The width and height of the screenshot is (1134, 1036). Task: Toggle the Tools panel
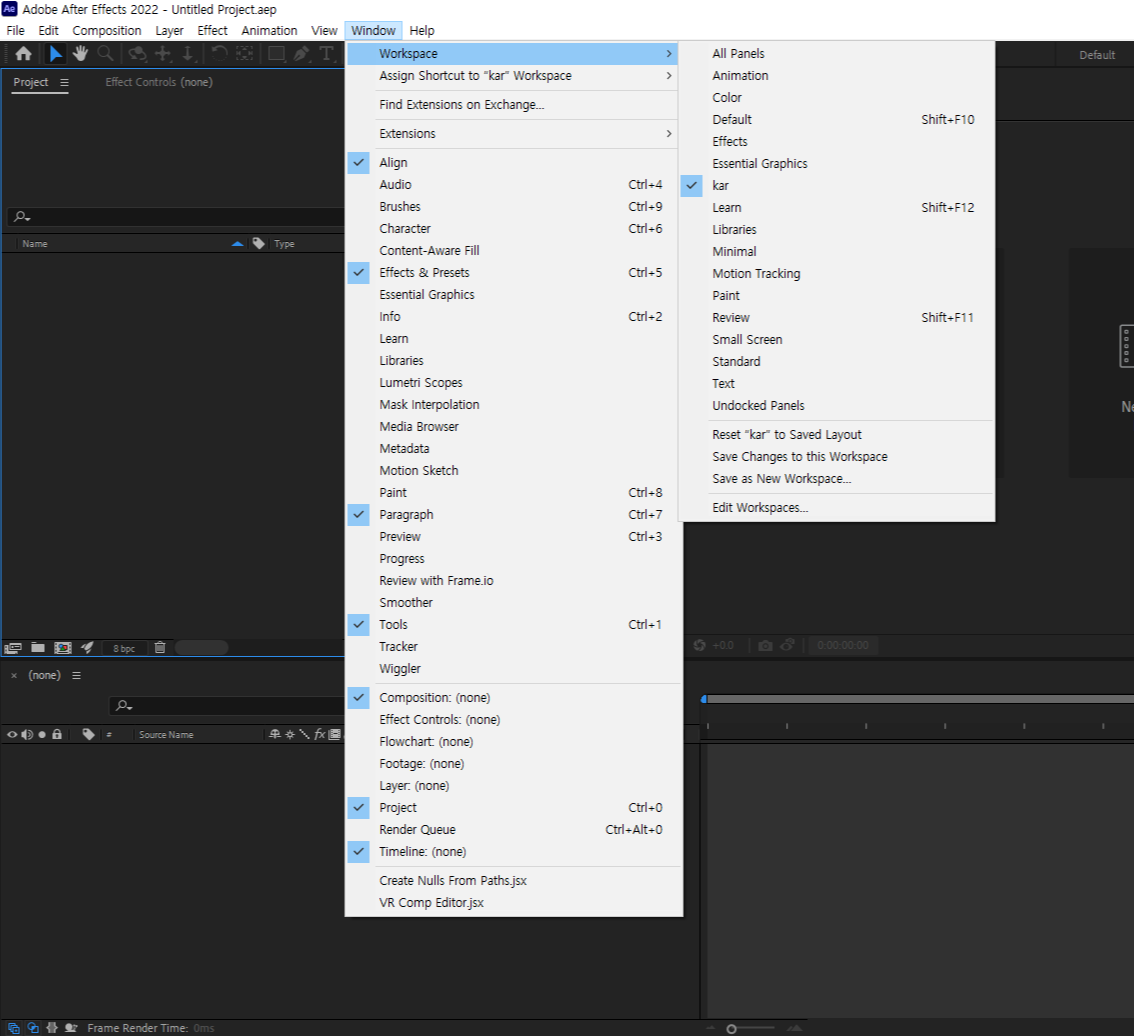pos(359,624)
